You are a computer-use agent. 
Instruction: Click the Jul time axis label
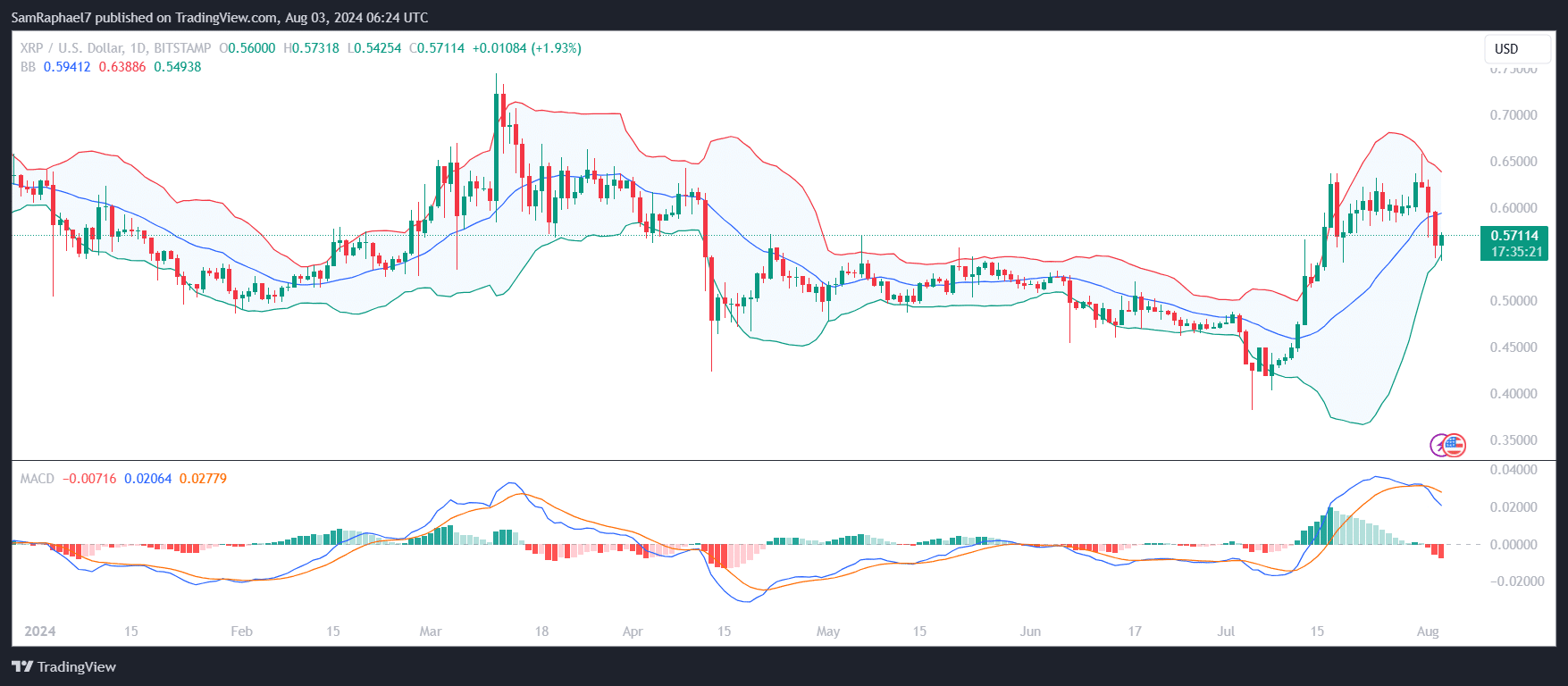point(1226,632)
